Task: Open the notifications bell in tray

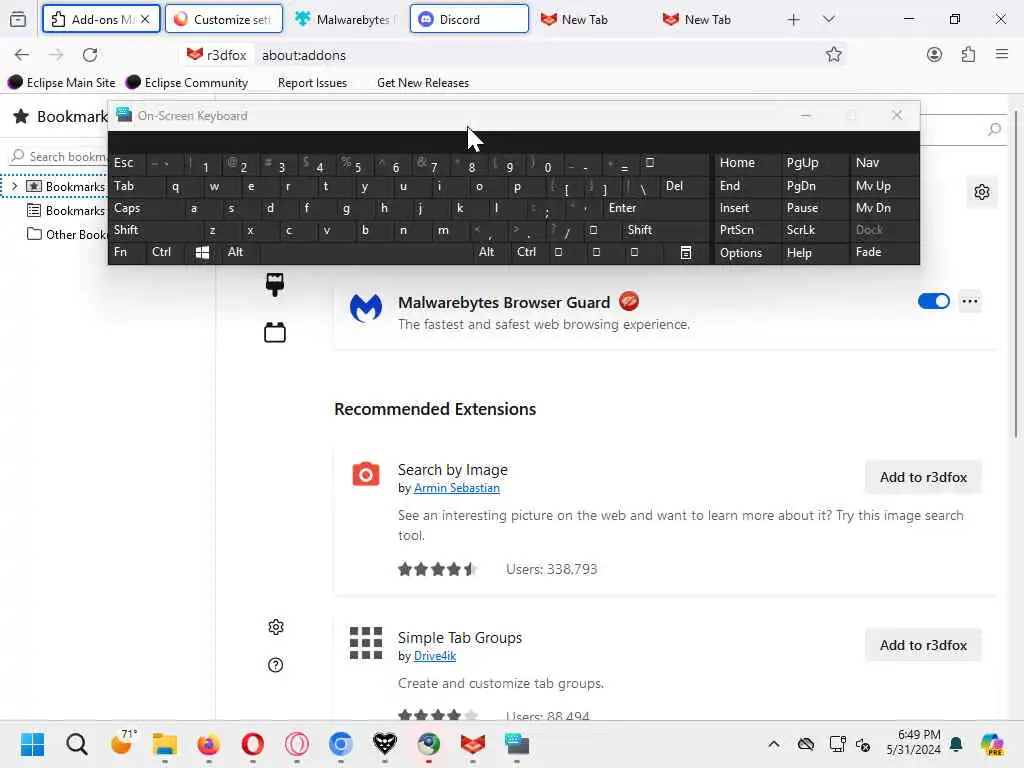Action: point(956,744)
